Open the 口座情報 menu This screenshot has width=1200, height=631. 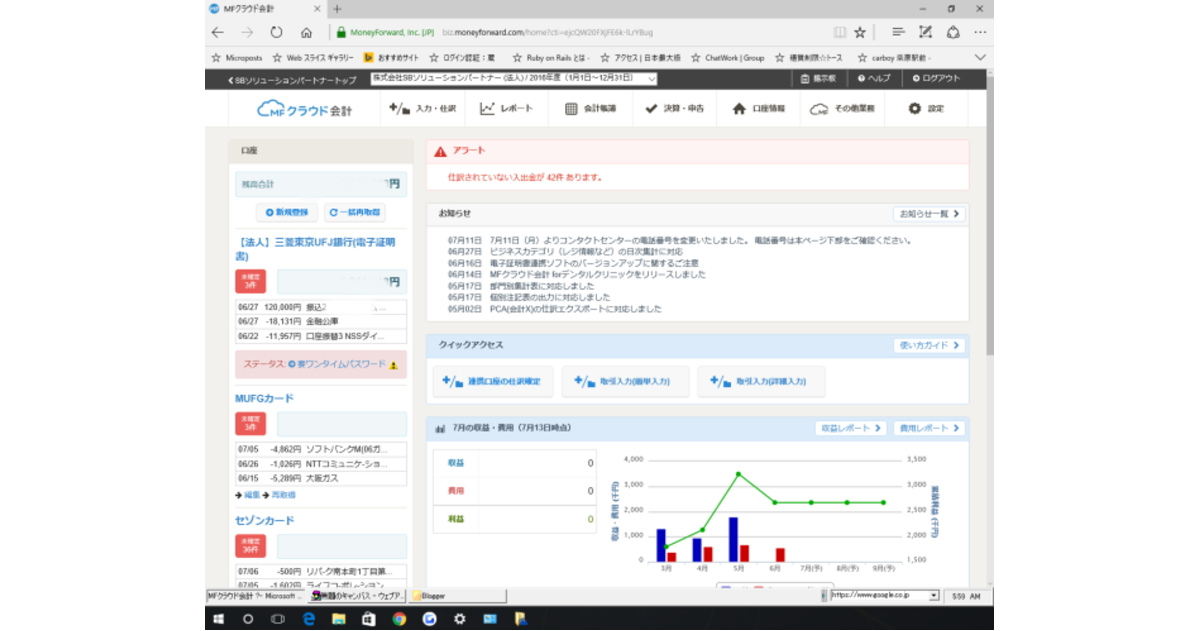[x=759, y=109]
